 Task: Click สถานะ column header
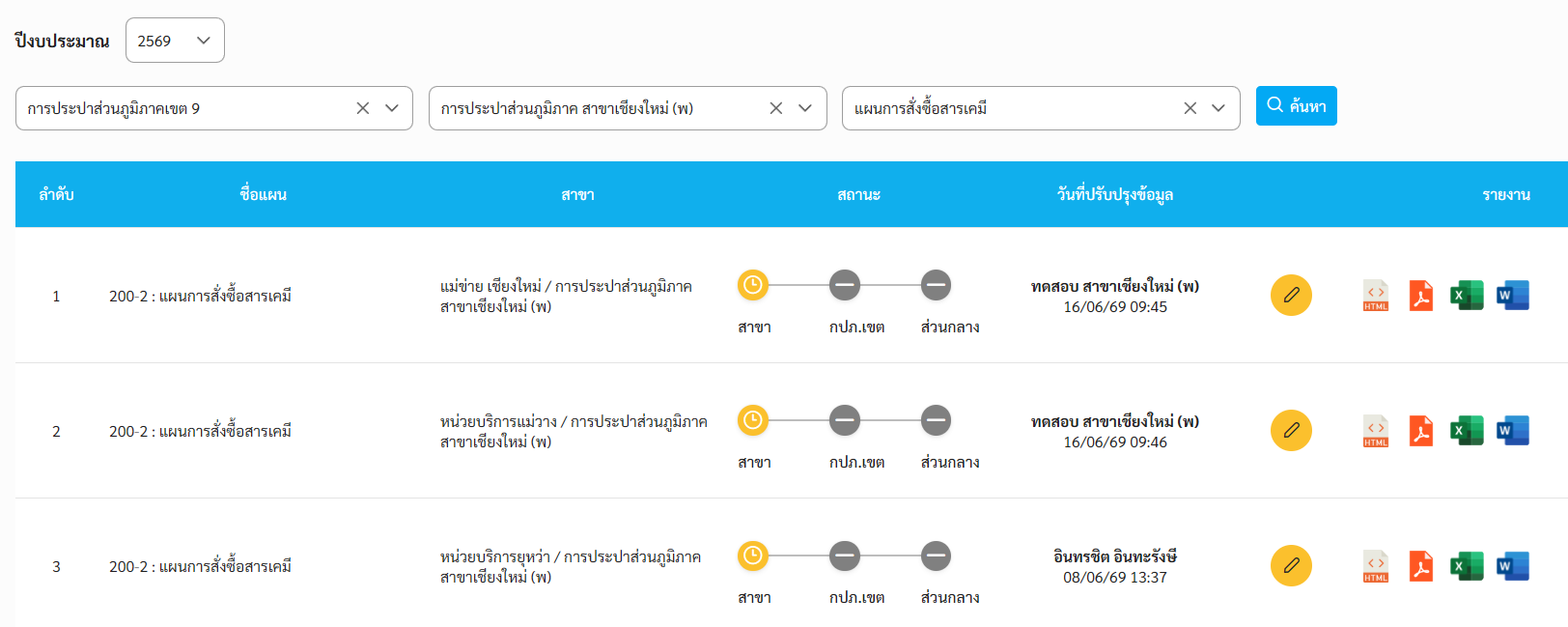point(858,194)
